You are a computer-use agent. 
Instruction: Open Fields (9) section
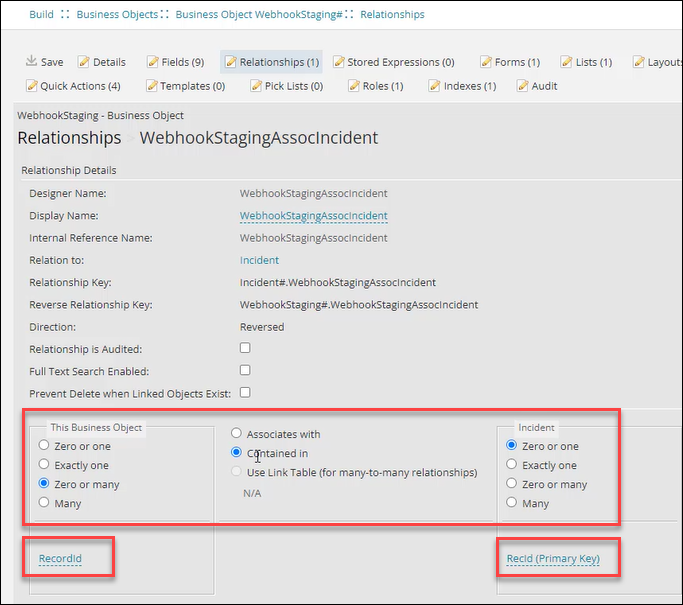(176, 62)
